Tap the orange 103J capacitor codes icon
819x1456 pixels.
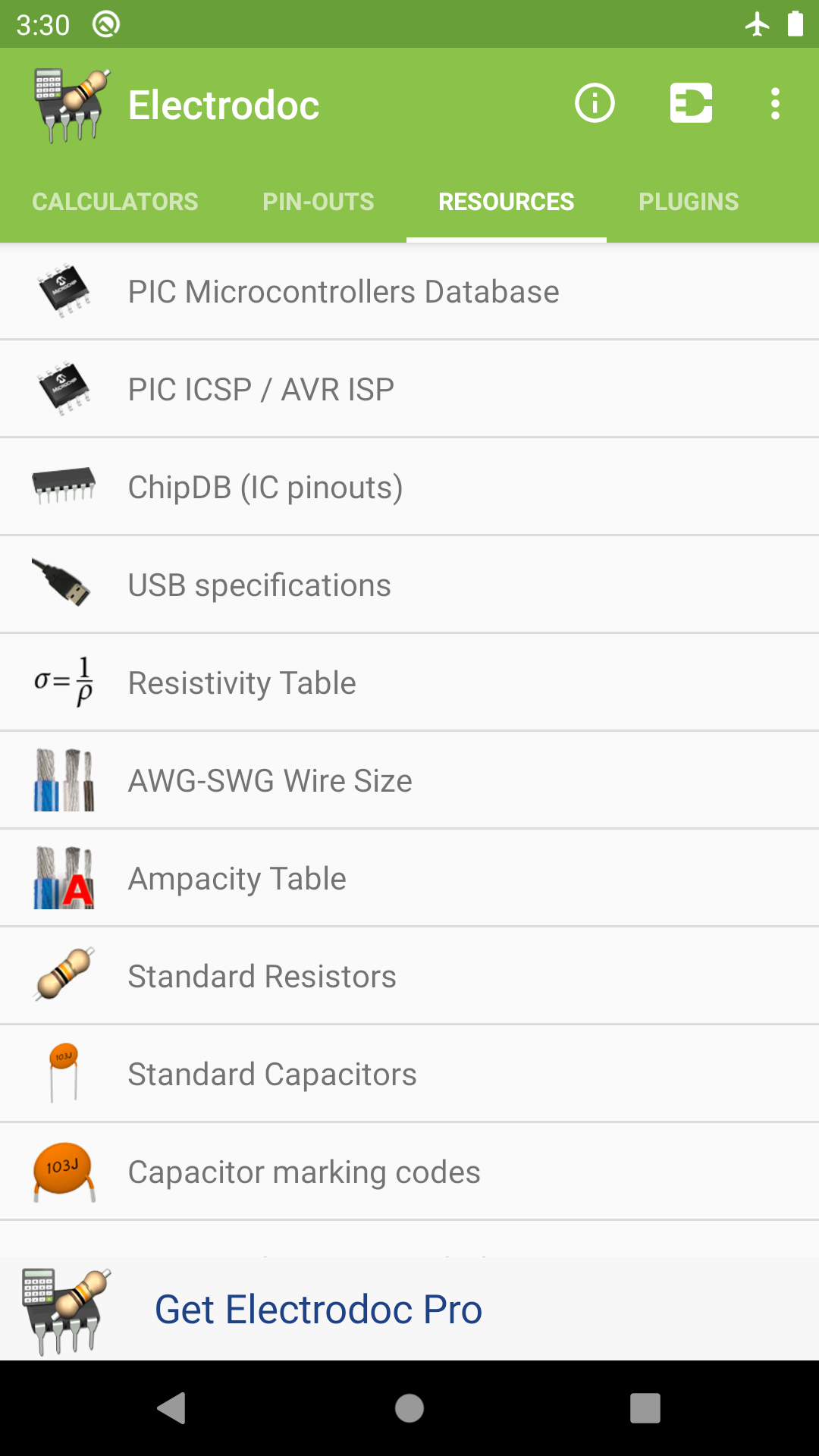64,1172
